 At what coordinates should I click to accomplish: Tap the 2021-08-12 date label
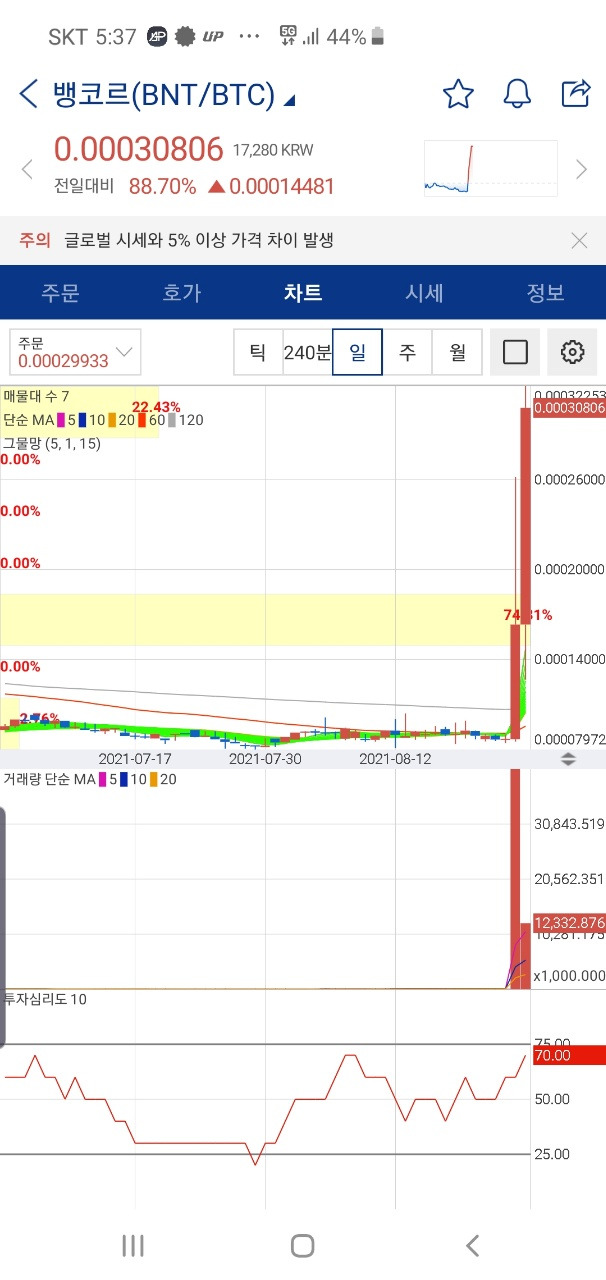pyautogui.click(x=395, y=759)
